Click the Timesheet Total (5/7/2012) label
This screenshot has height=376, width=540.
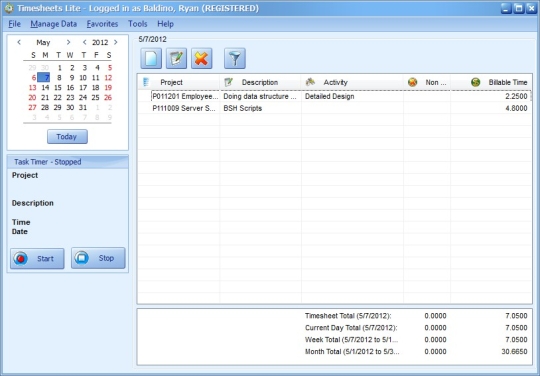(x=348, y=316)
